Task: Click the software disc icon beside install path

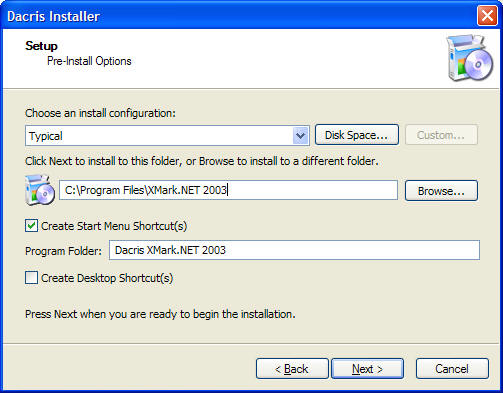Action: (x=40, y=190)
